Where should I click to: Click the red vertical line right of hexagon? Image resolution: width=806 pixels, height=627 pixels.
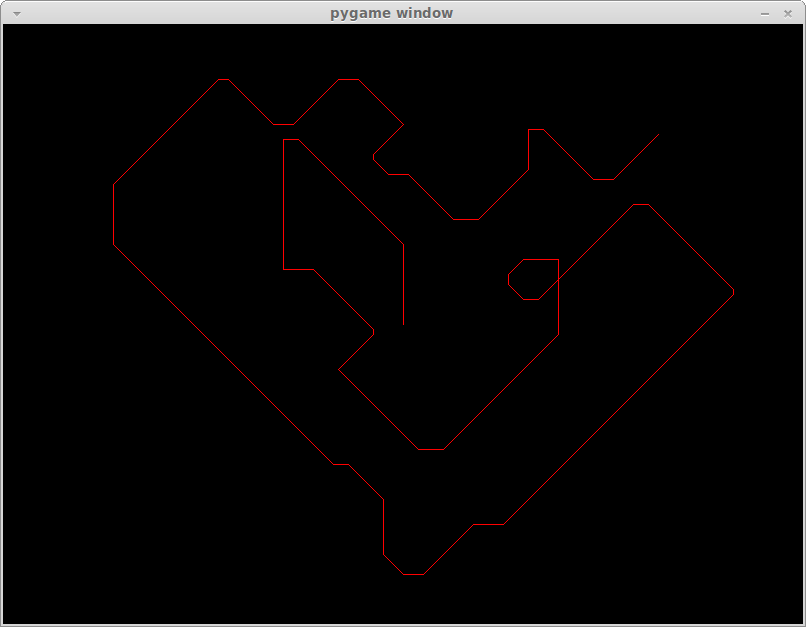point(558,297)
